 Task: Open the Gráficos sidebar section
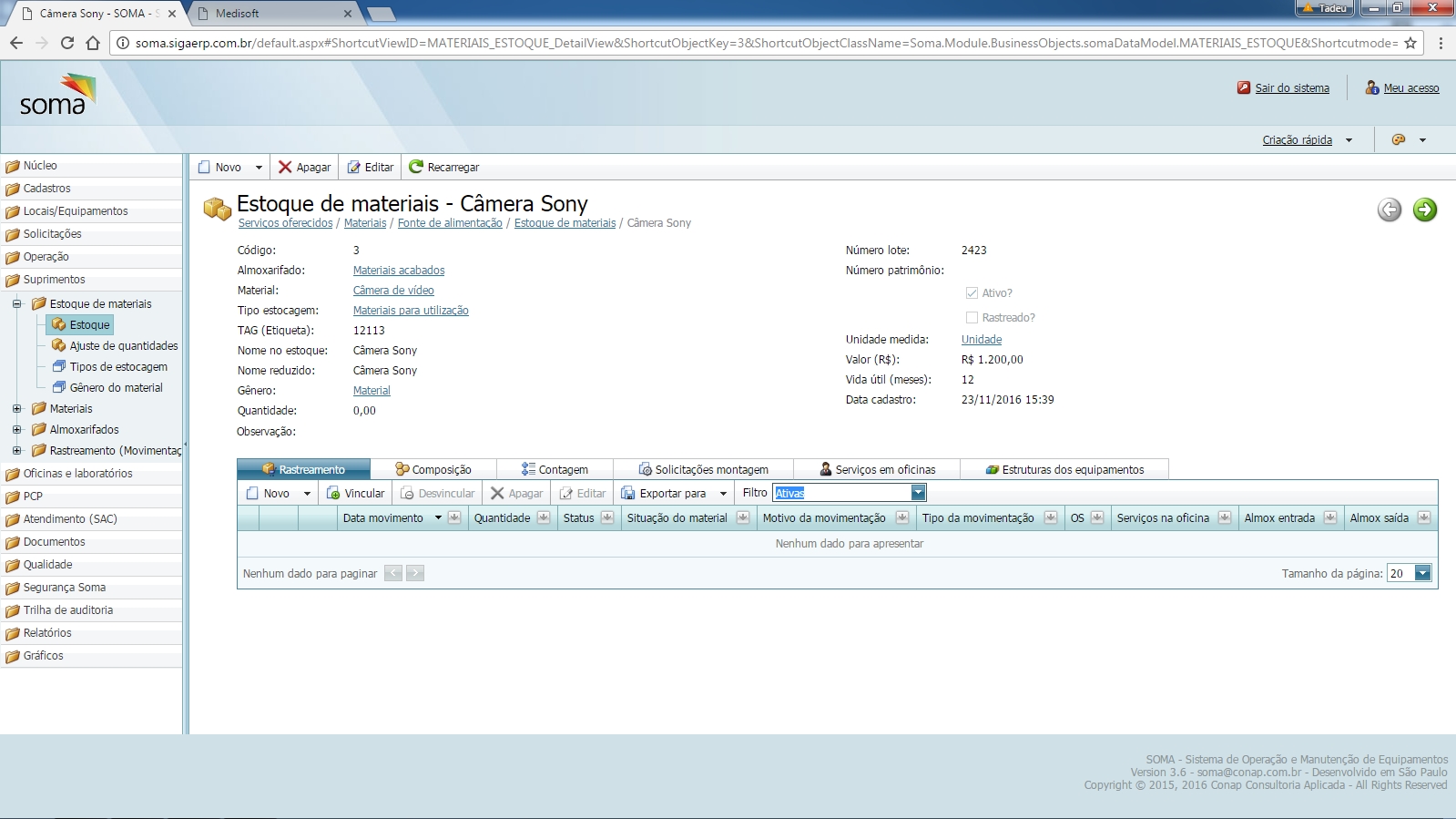pos(91,656)
